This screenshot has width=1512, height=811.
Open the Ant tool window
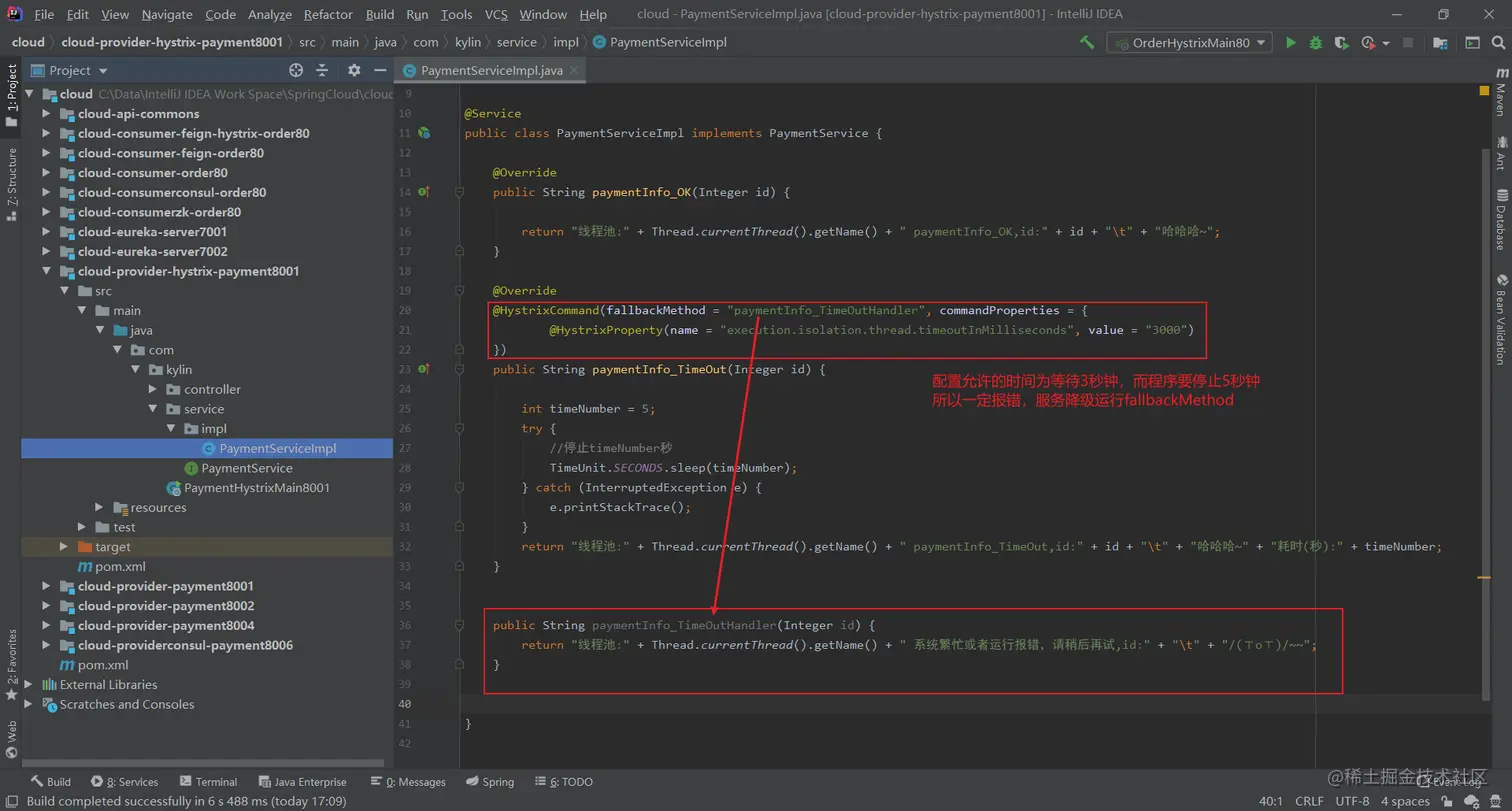(1501, 155)
